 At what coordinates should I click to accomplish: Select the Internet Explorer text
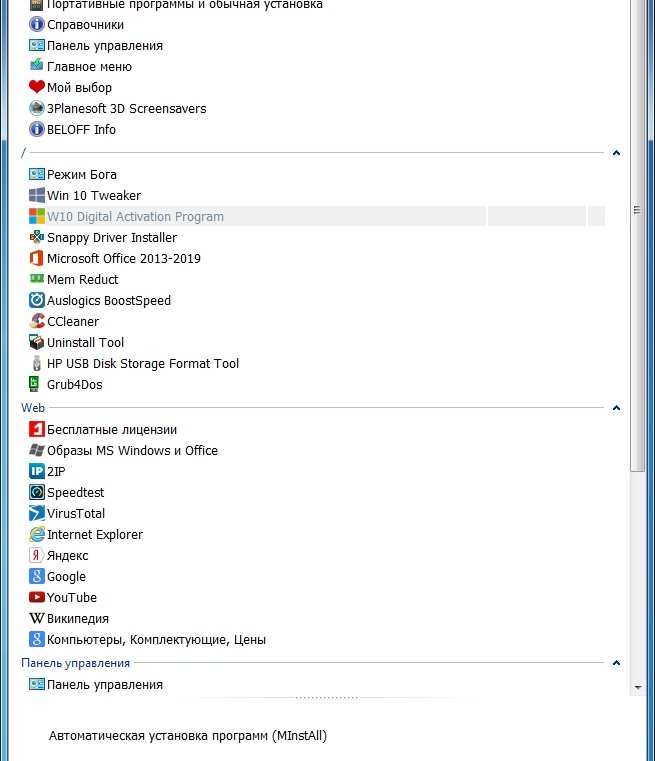(x=95, y=534)
